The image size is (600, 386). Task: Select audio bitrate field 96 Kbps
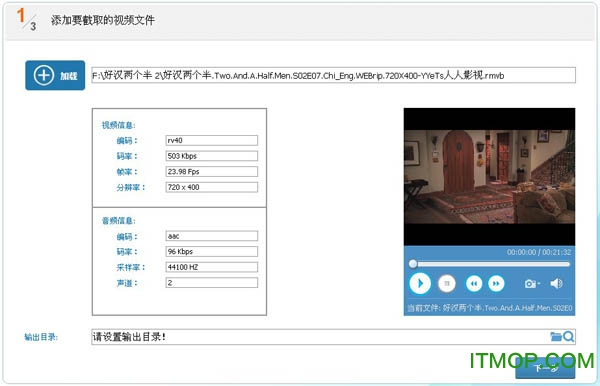212,251
